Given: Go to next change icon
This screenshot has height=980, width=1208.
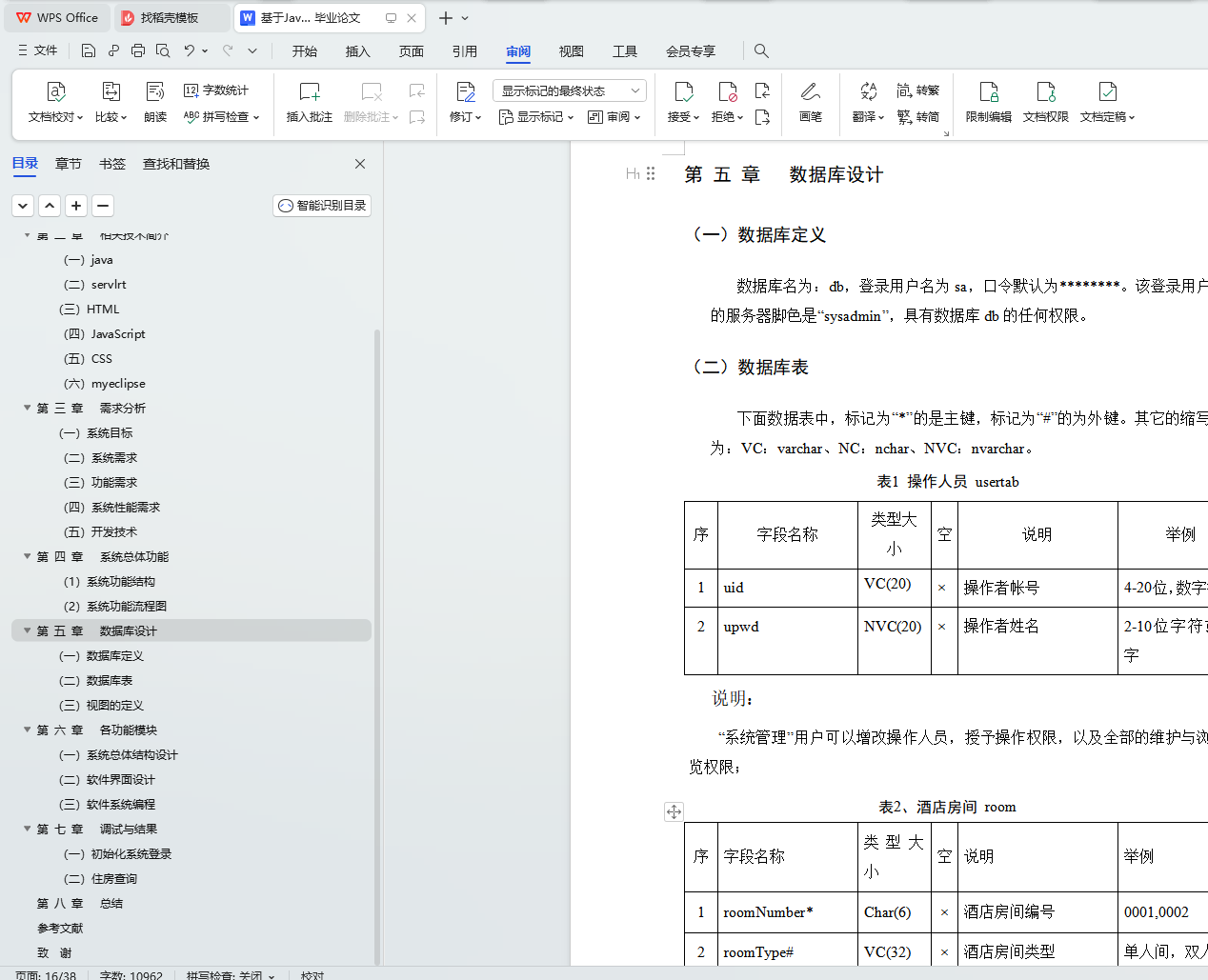Looking at the screenshot, I should coord(762,117).
